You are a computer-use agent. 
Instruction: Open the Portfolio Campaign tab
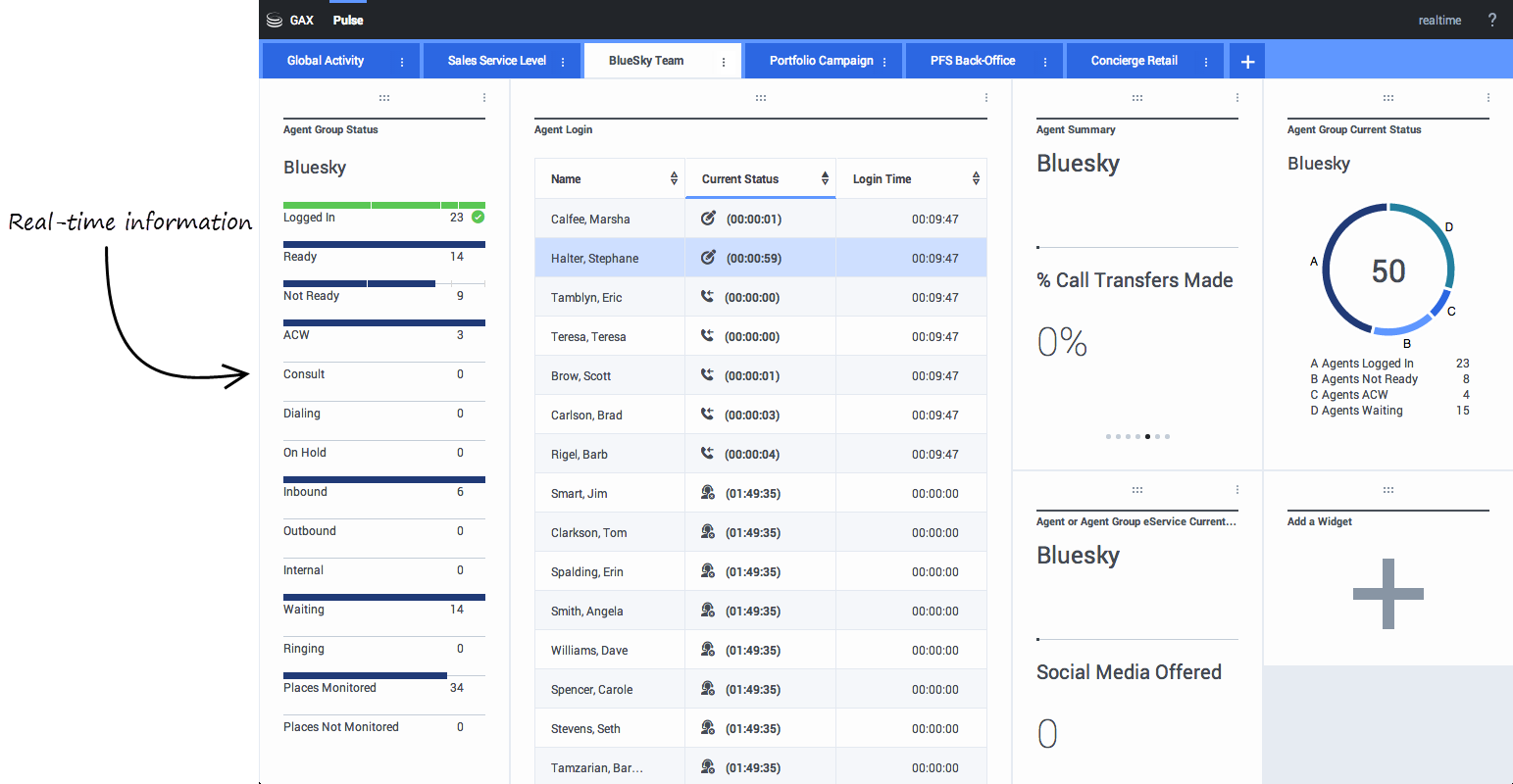(x=821, y=61)
